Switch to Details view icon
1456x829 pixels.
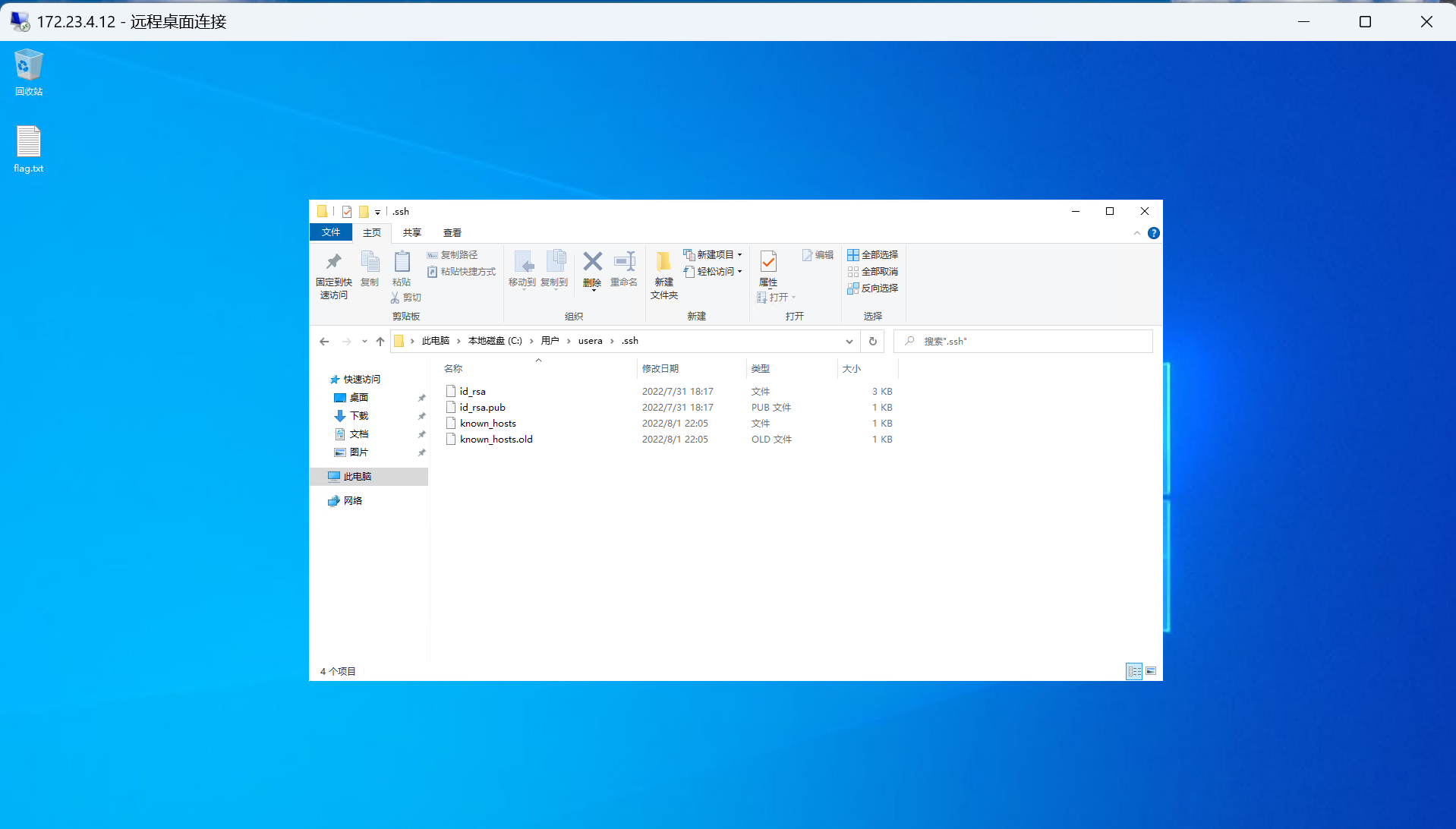1134,671
